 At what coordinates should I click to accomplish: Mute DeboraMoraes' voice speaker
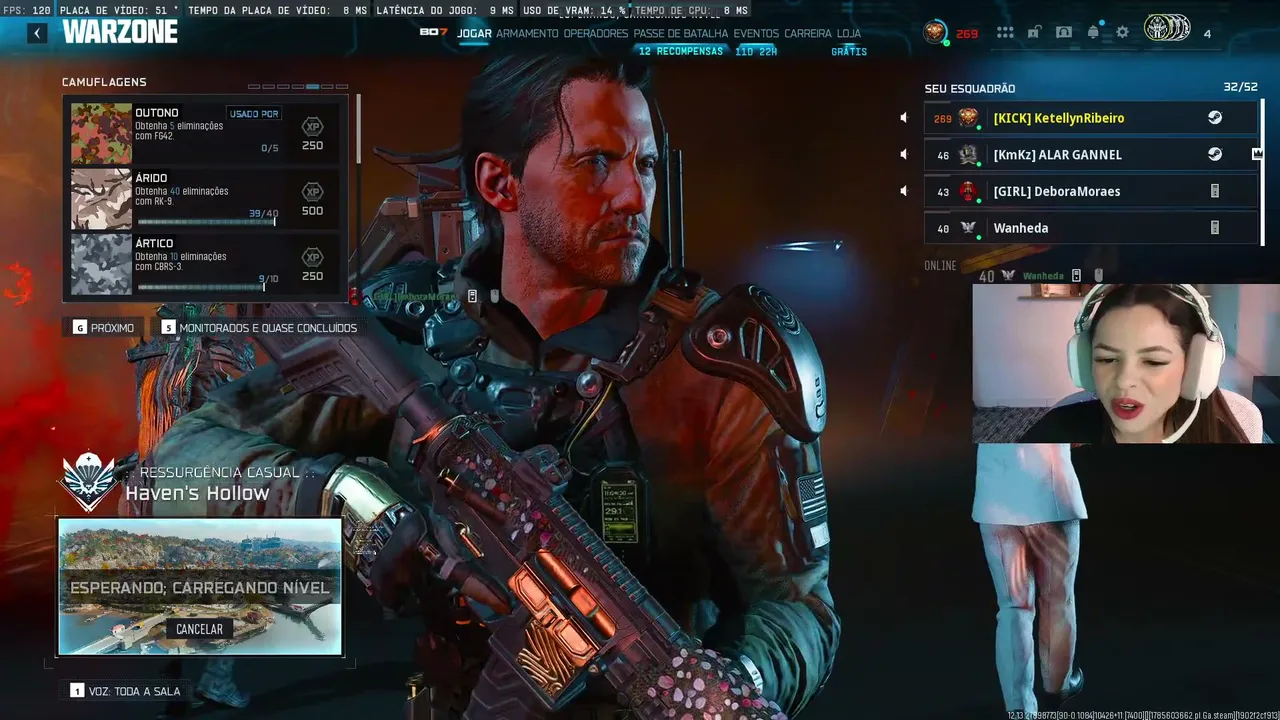tap(904, 191)
